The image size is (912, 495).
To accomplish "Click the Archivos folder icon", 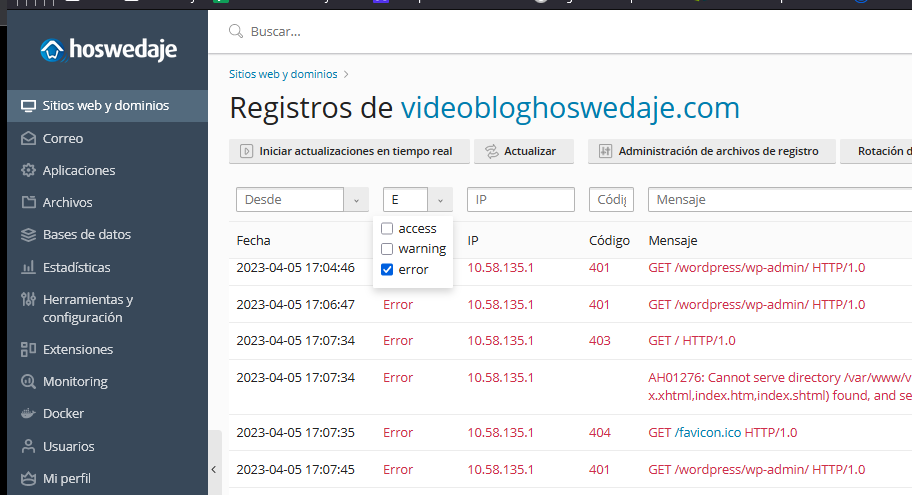I will [x=28, y=202].
